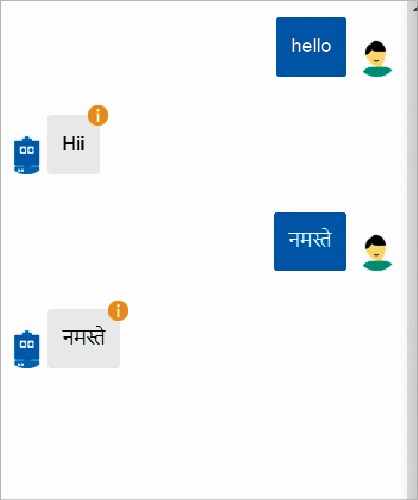The height and width of the screenshot is (500, 418).
Task: Click the black नमस्ते text in gray bubble
Action: 84,337
